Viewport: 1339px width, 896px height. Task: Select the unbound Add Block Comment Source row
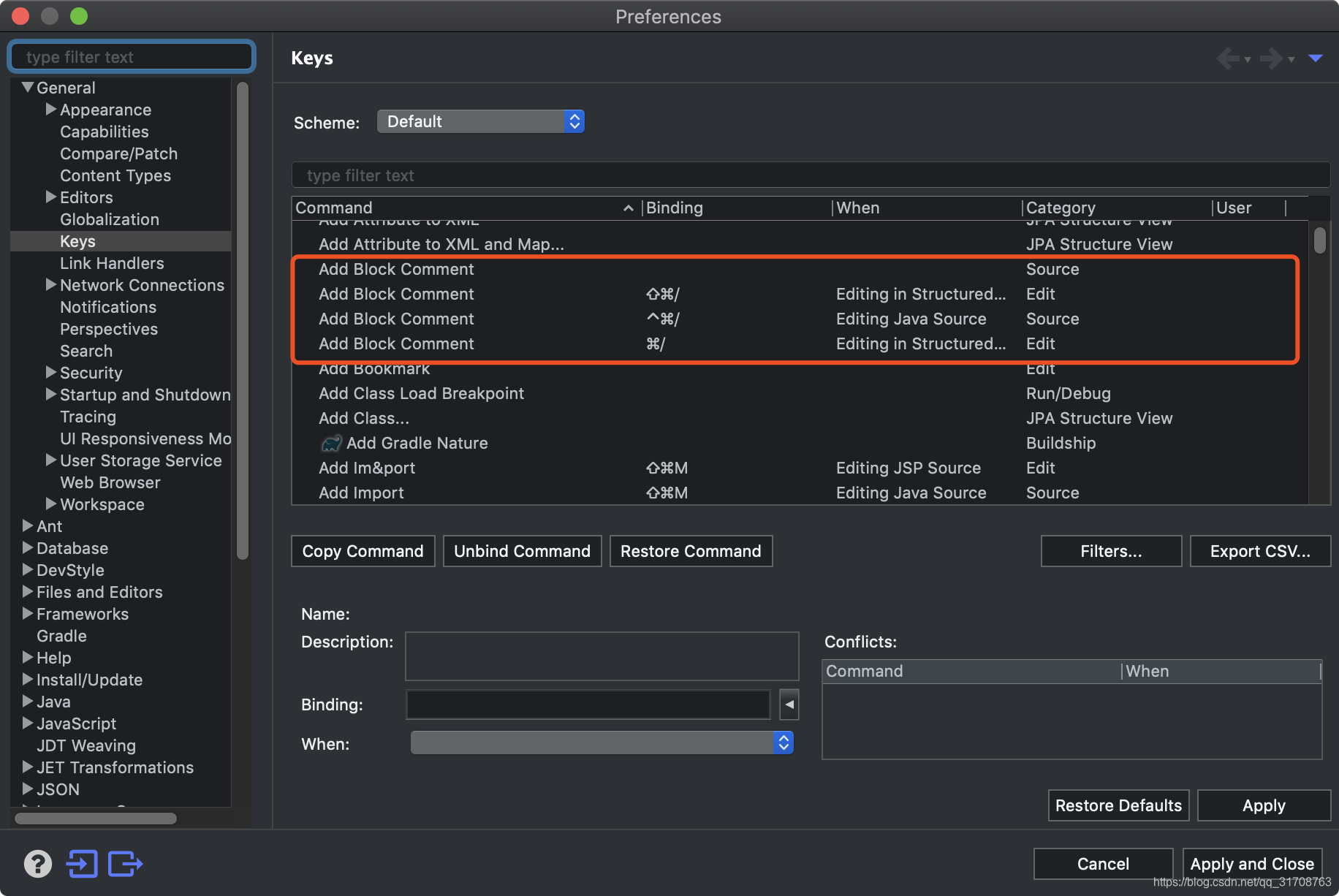point(800,269)
